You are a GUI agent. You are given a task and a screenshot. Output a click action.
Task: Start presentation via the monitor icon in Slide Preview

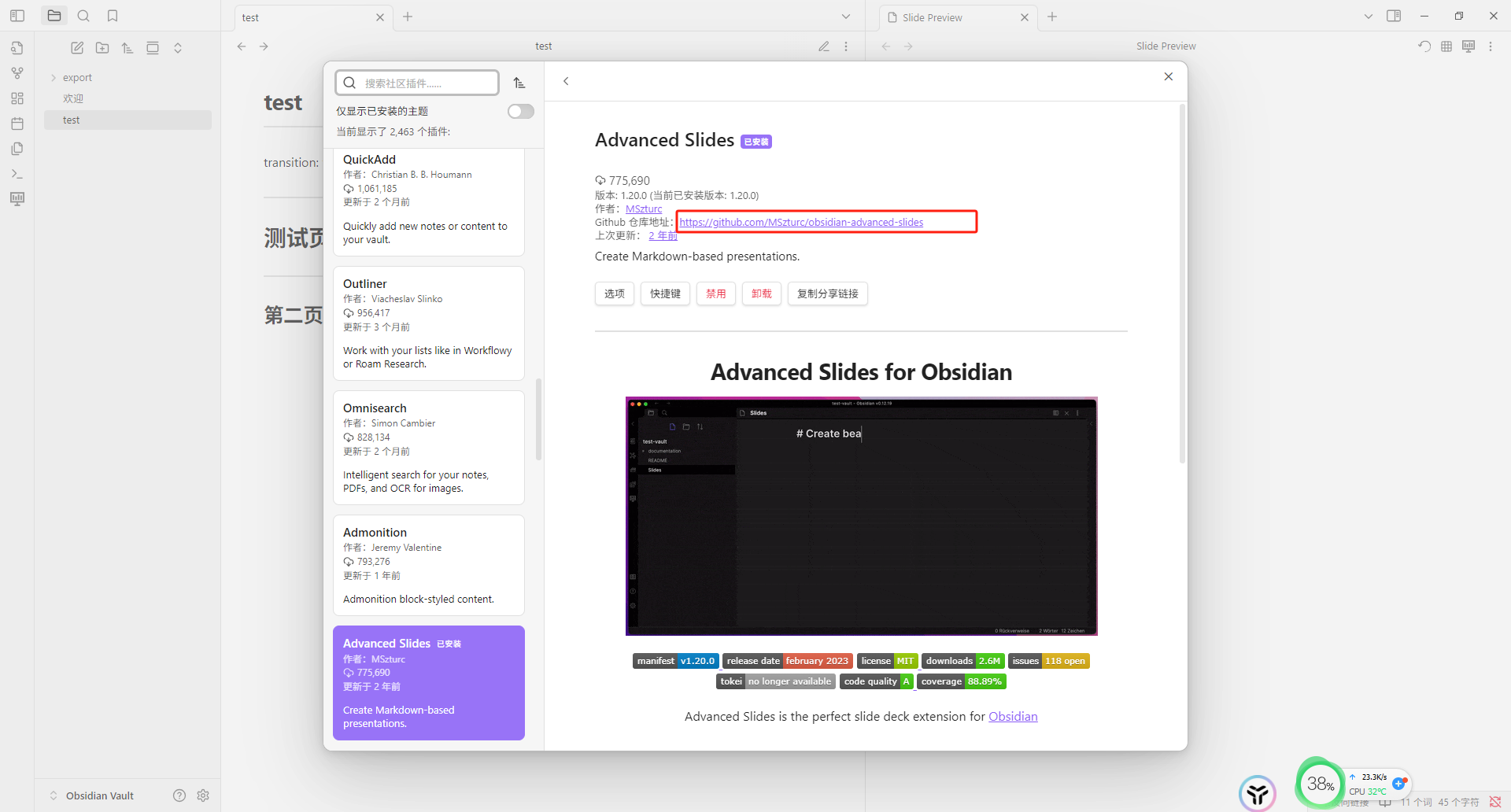tap(1468, 46)
